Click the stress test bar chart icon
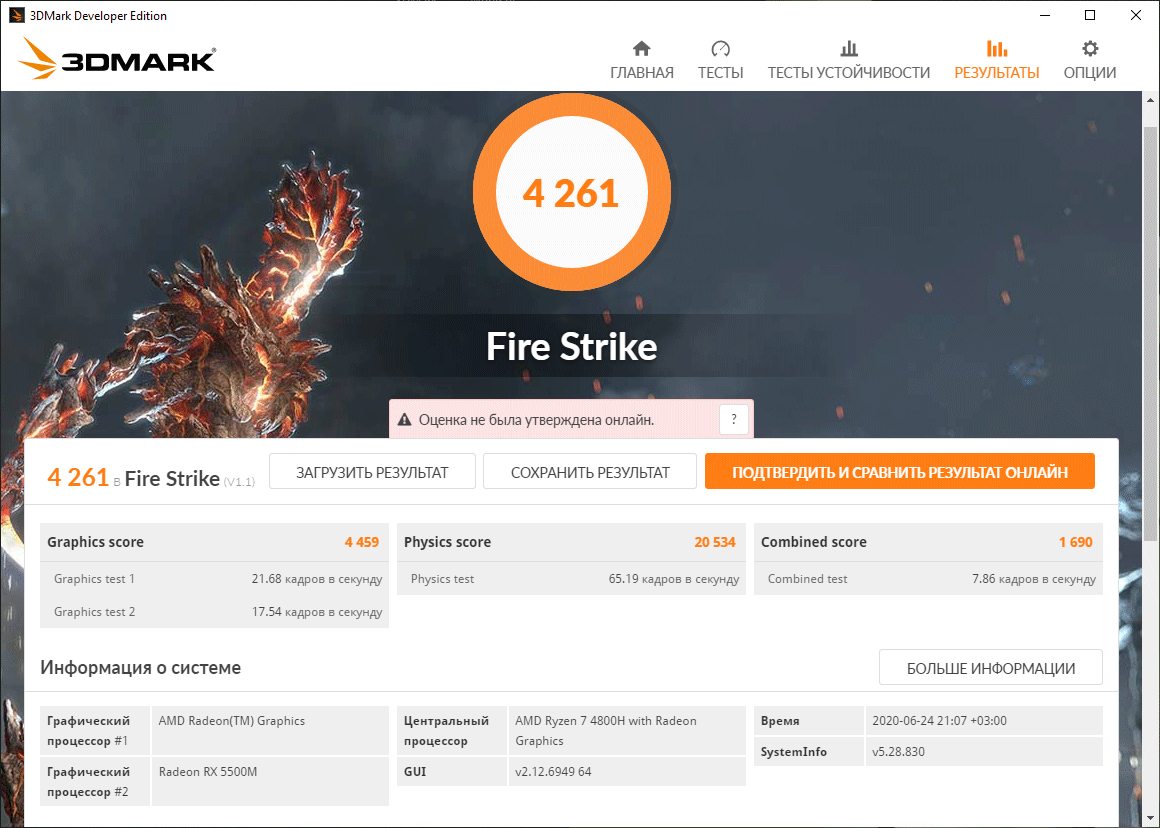Screen dimensions: 1160x828 [849, 49]
